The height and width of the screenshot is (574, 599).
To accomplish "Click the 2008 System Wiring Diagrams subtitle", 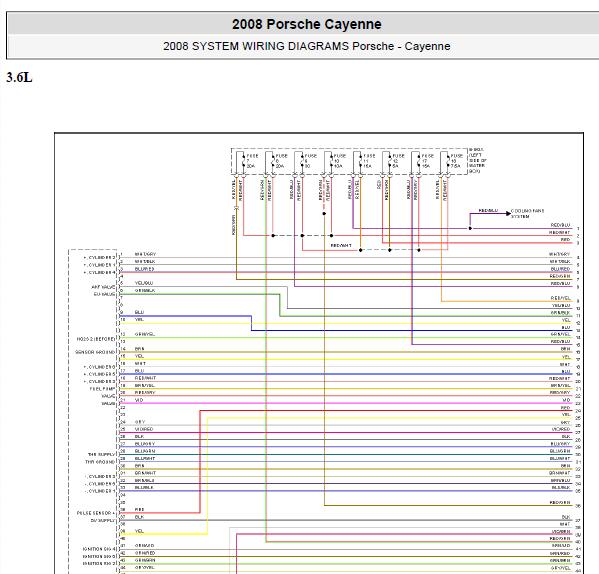I will click(307, 46).
